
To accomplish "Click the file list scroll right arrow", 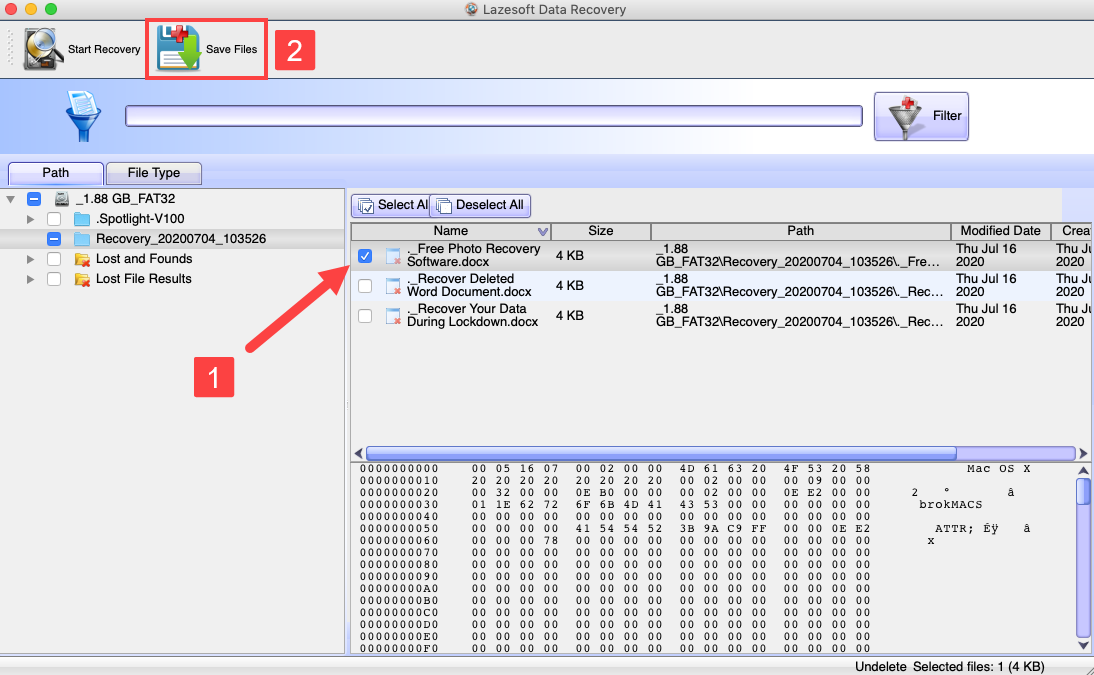I will [x=1083, y=454].
